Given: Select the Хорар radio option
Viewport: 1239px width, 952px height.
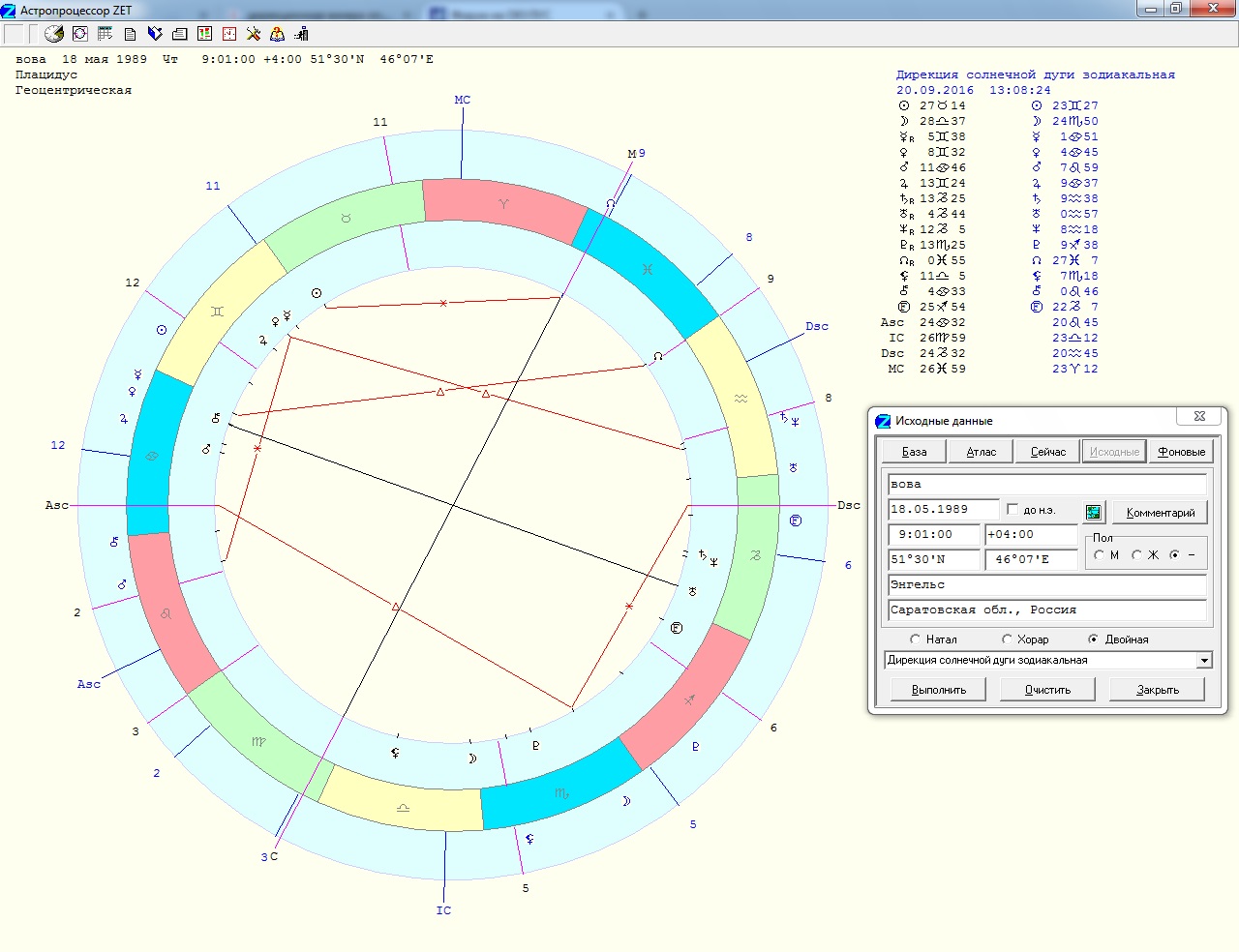Looking at the screenshot, I should pyautogui.click(x=1007, y=640).
